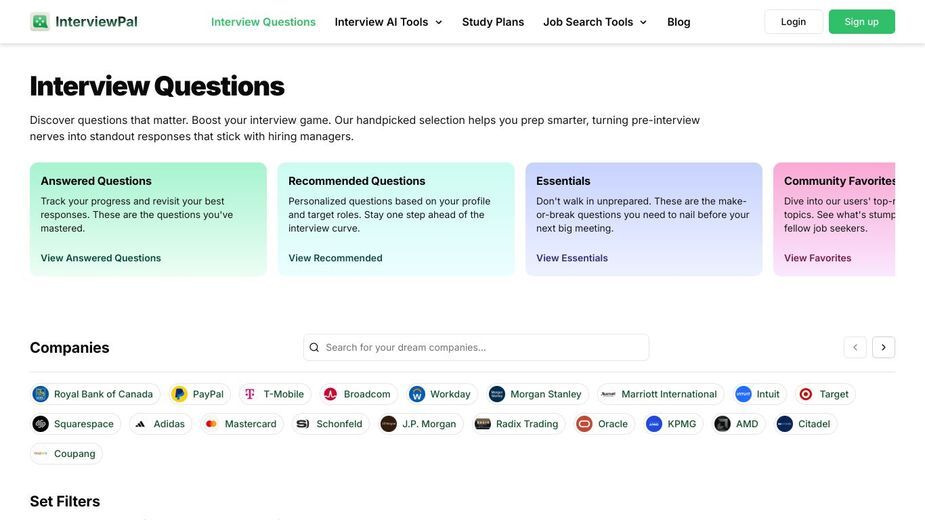The image size is (925, 520).
Task: Open the Recommended Questions card heading
Action: point(356,181)
